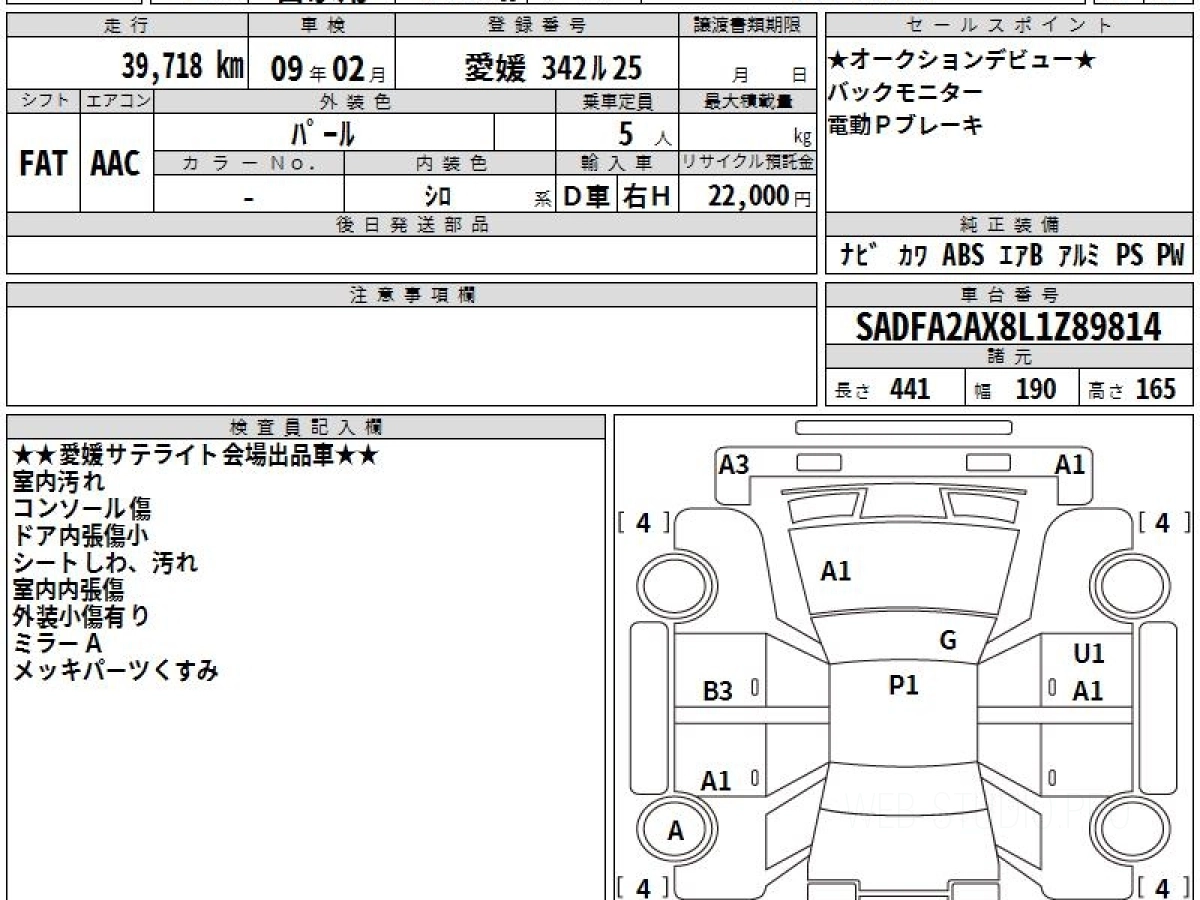Image resolution: width=1200 pixels, height=900 pixels.
Task: Select the top-left tire rating [4]
Action: point(643,523)
